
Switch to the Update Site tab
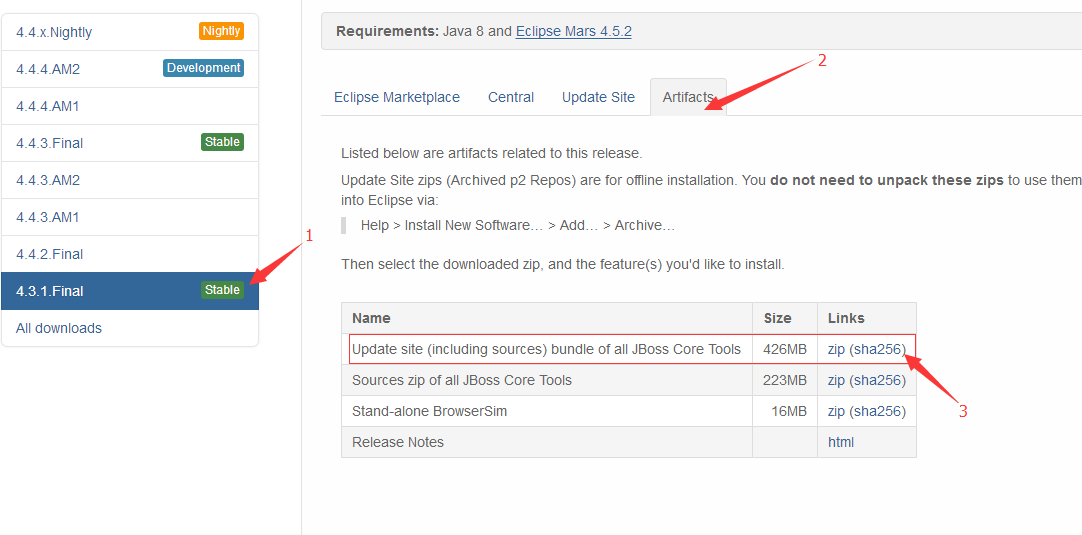click(598, 97)
